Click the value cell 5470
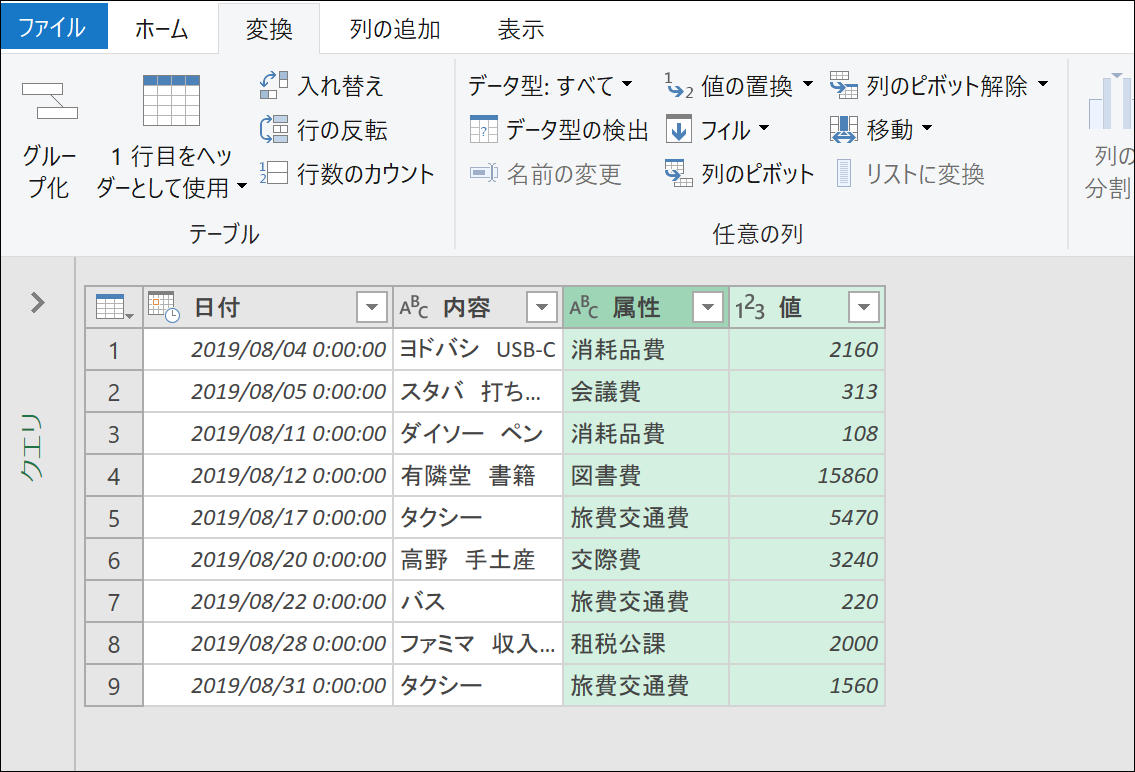Image resolution: width=1135 pixels, height=772 pixels. coord(807,517)
